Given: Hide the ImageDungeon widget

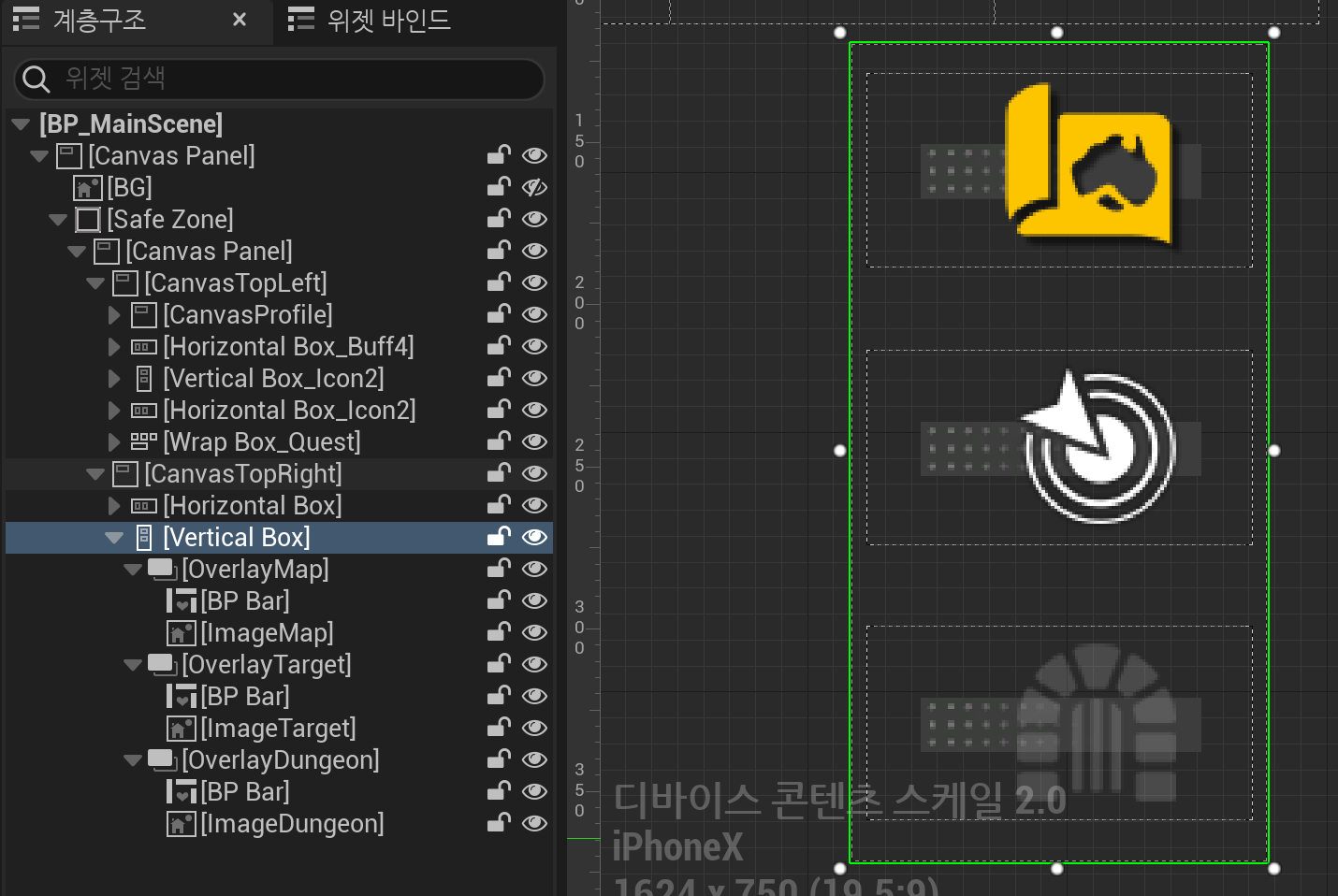Looking at the screenshot, I should coord(534,824).
